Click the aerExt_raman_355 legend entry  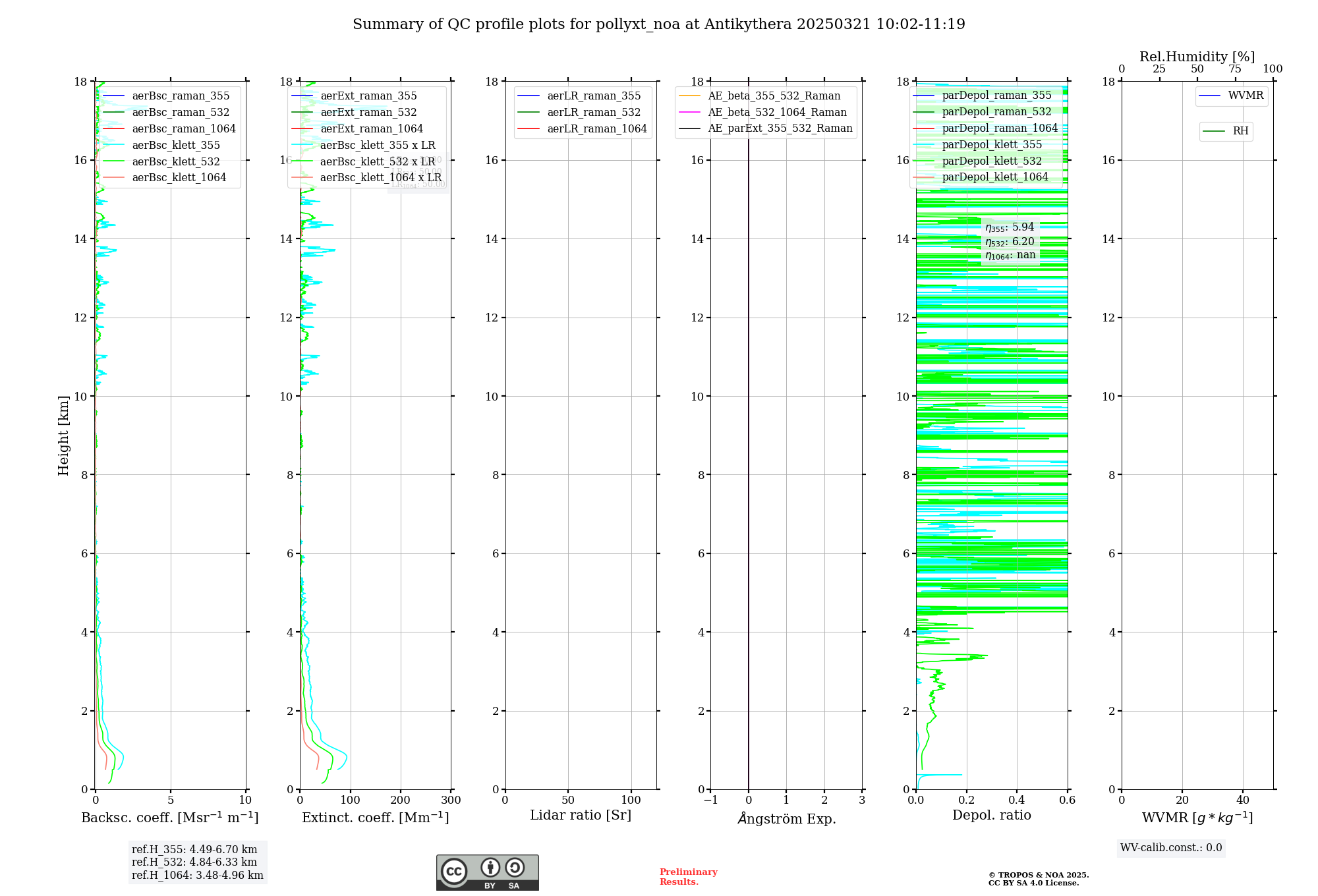[354, 96]
